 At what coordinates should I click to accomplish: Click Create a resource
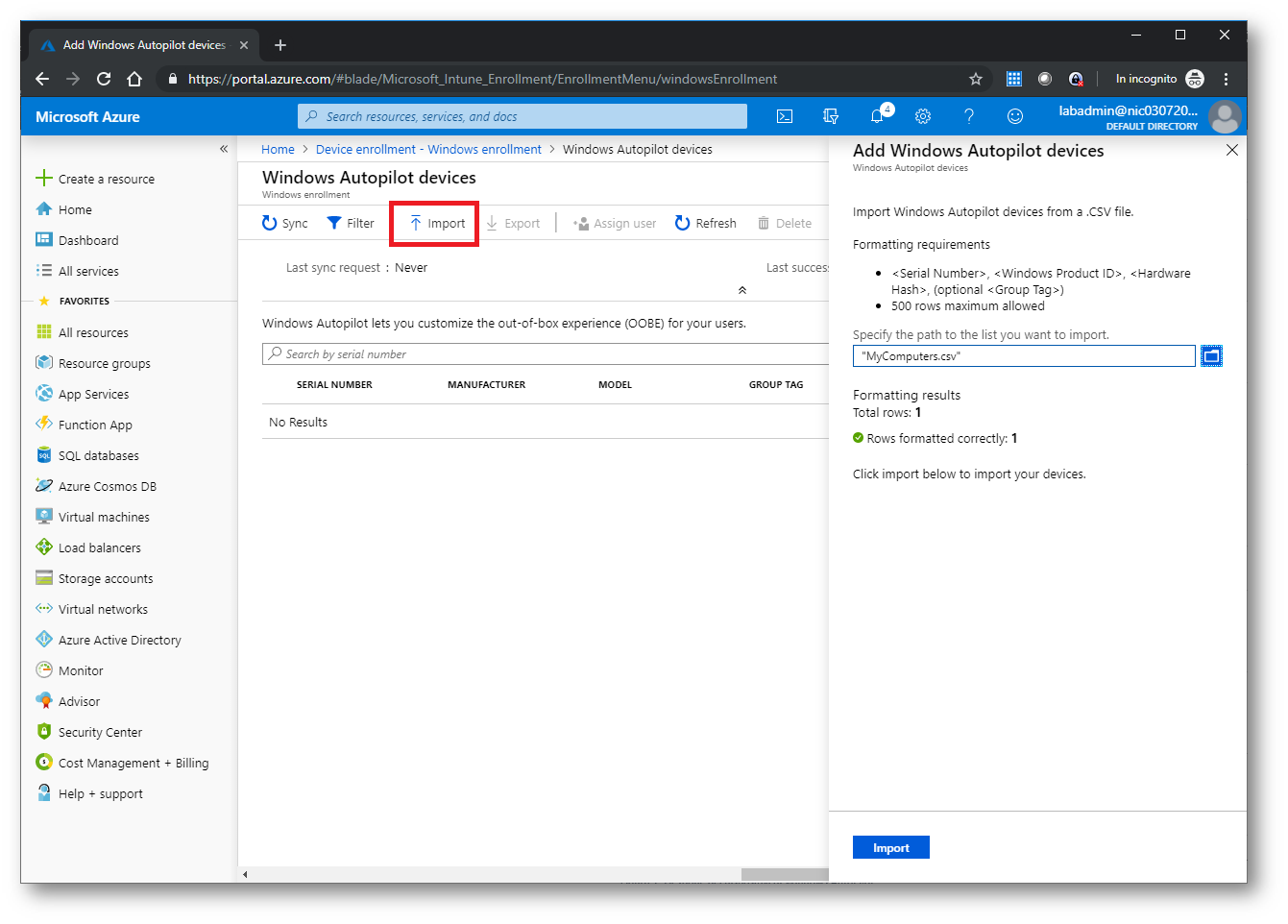(95, 179)
